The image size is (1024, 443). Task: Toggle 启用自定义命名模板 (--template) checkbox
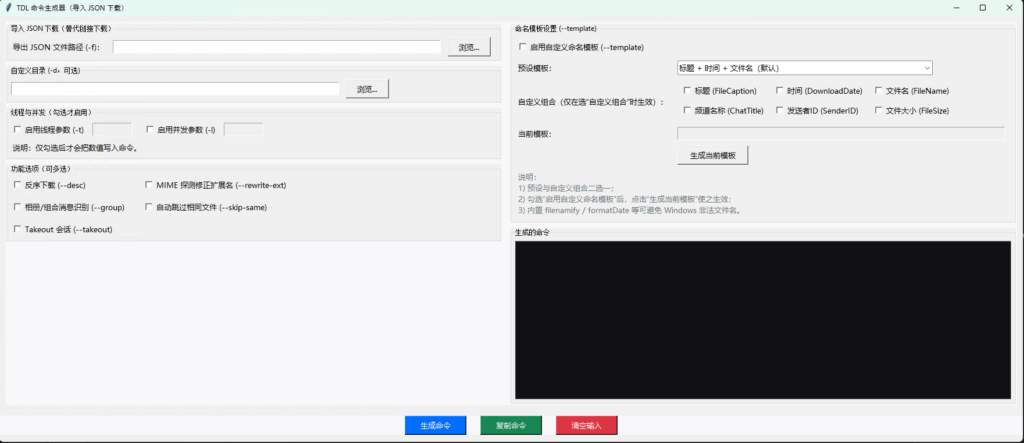tap(522, 47)
